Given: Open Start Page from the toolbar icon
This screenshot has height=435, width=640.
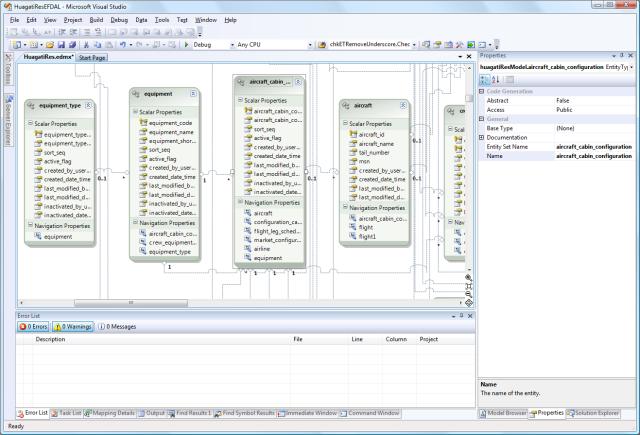Looking at the screenshot, I should click(x=471, y=44).
